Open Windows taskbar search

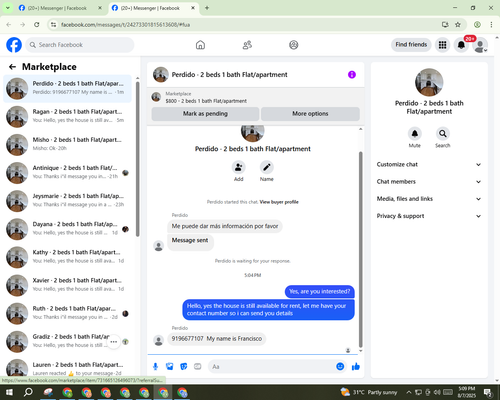tap(28, 392)
